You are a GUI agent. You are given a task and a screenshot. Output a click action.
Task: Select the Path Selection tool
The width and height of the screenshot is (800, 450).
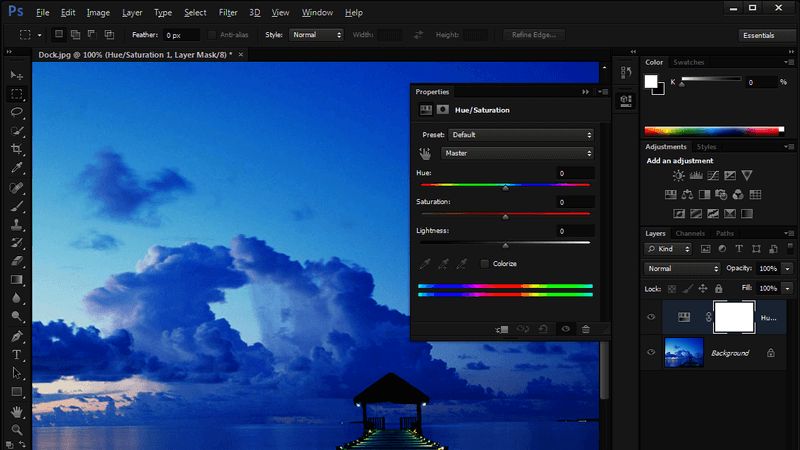[16, 373]
